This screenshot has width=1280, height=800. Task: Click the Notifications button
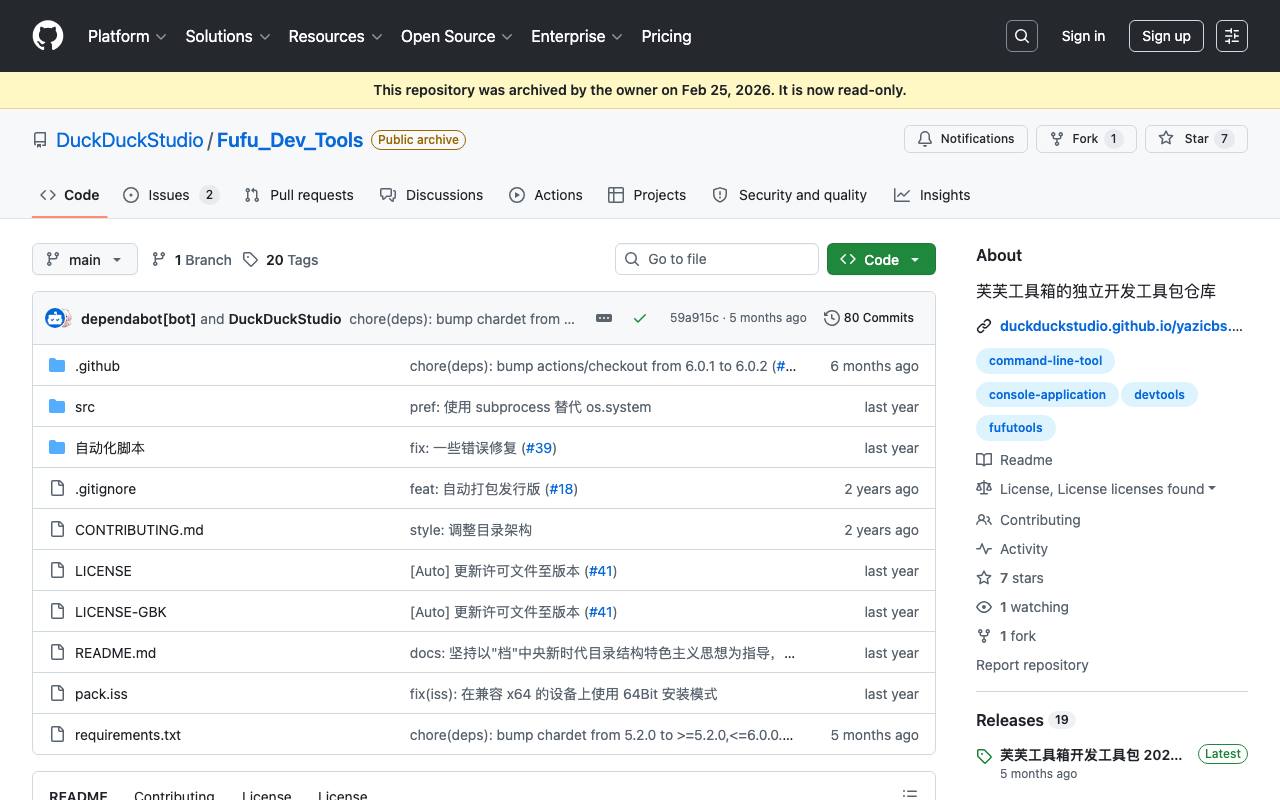coord(966,139)
